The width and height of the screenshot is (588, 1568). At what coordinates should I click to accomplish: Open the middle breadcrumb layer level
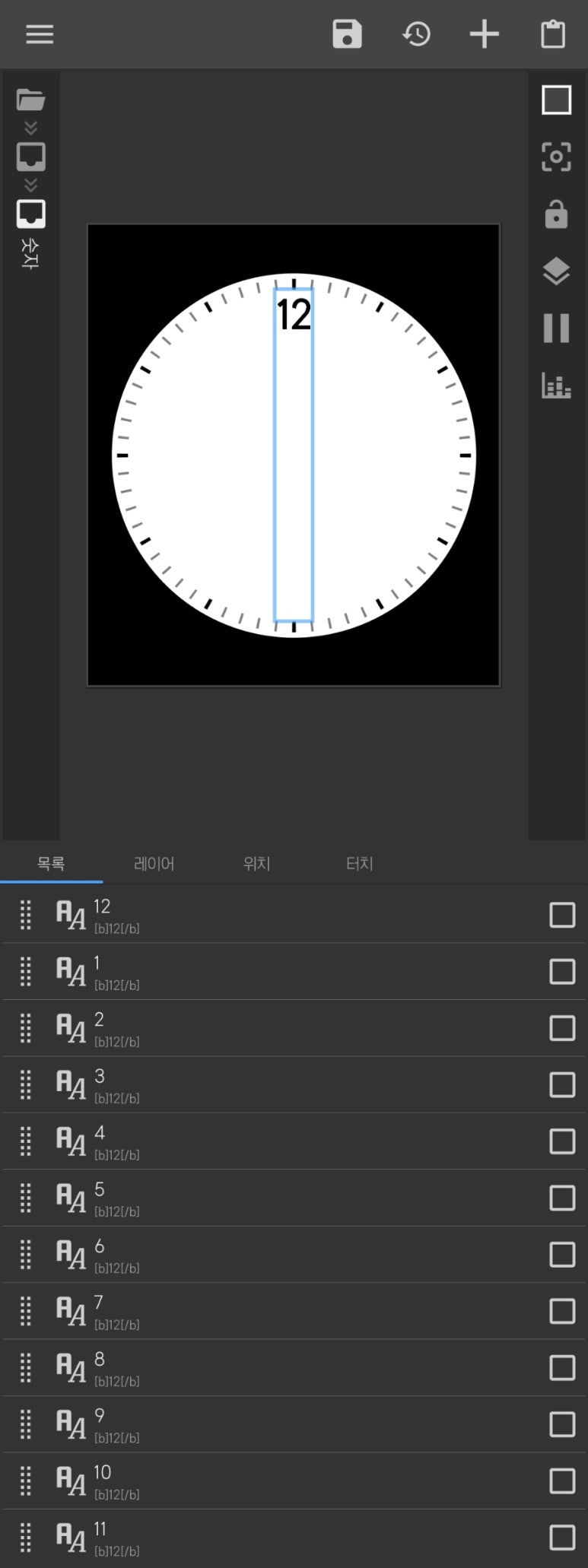30,157
